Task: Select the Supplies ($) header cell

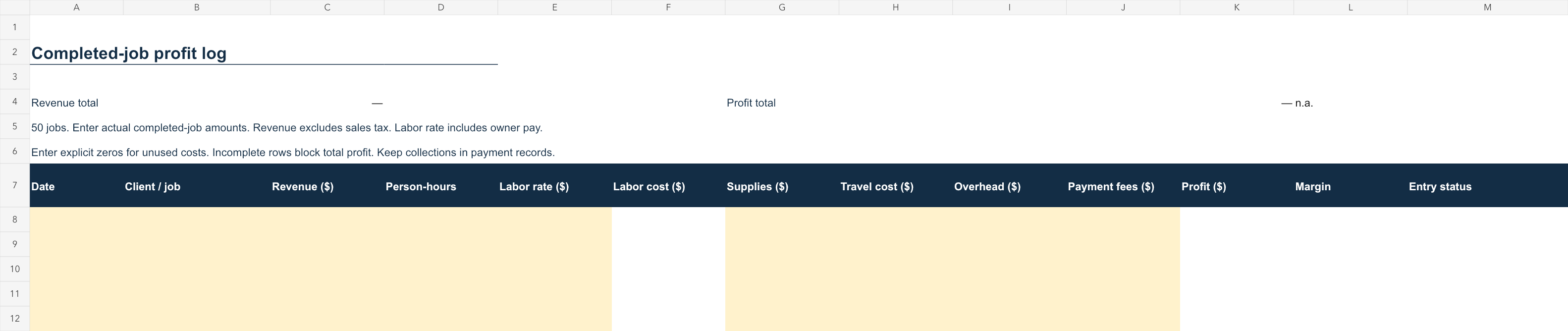Action: (x=782, y=186)
